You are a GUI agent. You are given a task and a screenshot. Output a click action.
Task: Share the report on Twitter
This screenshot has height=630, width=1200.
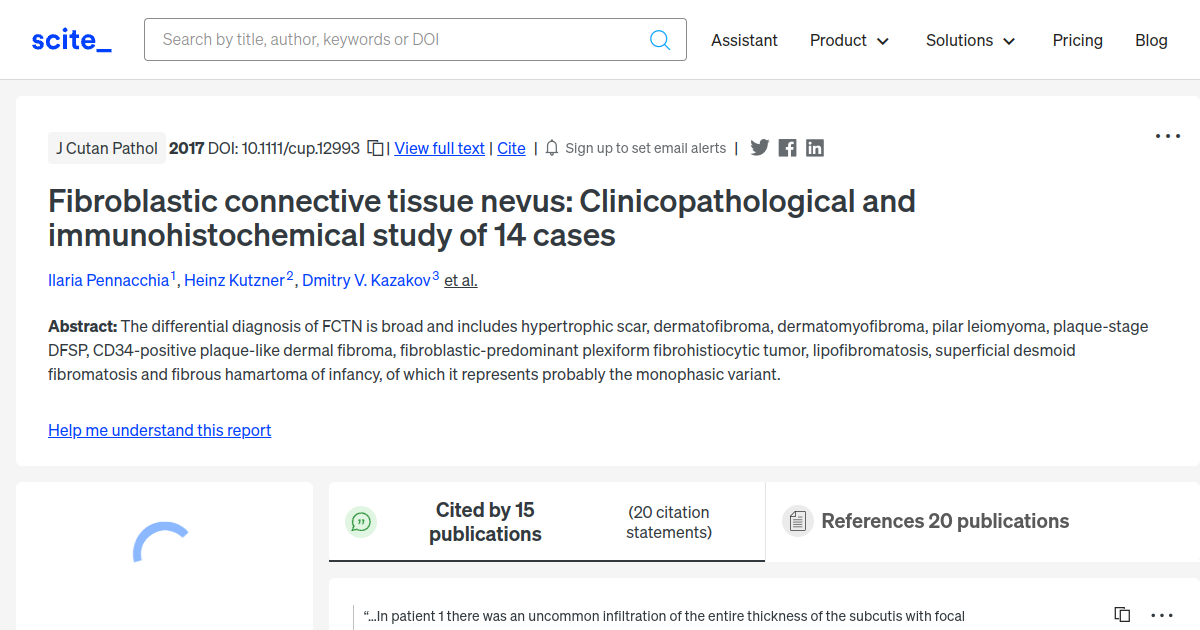click(760, 147)
